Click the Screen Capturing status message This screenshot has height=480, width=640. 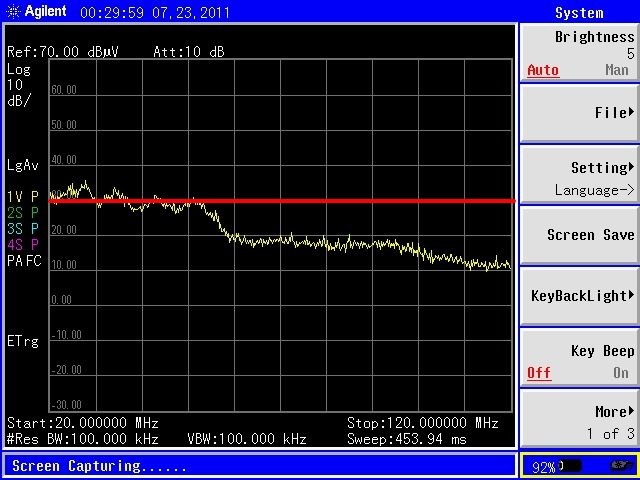click(x=99, y=466)
